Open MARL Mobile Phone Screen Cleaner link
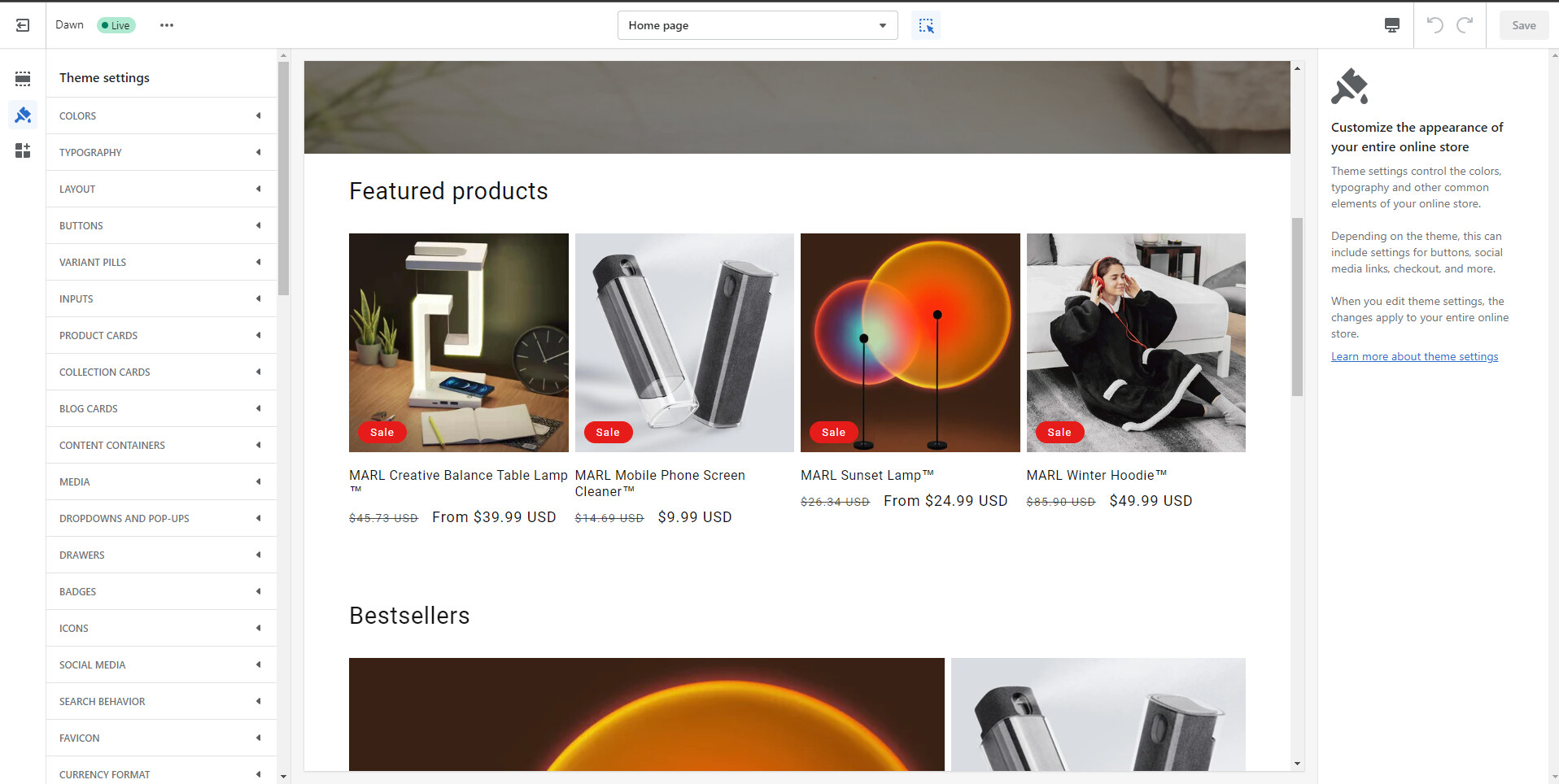The image size is (1559, 784). (660, 483)
